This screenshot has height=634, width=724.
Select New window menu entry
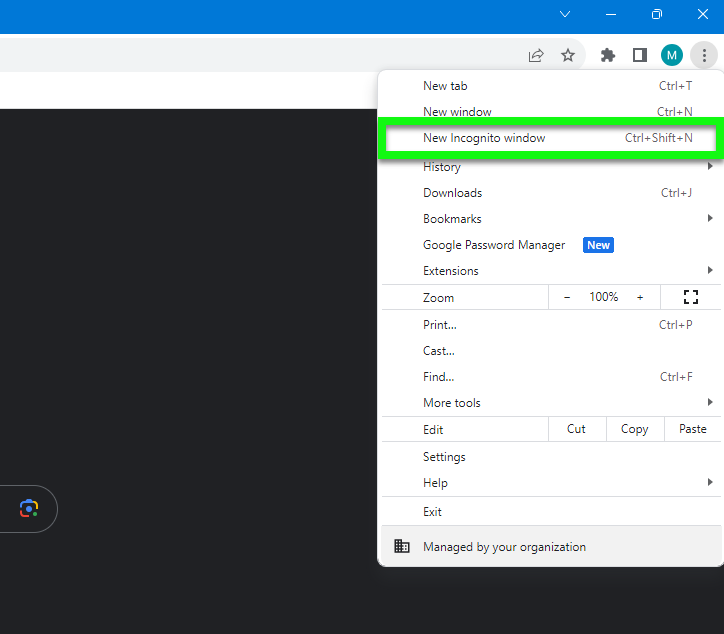(550, 111)
